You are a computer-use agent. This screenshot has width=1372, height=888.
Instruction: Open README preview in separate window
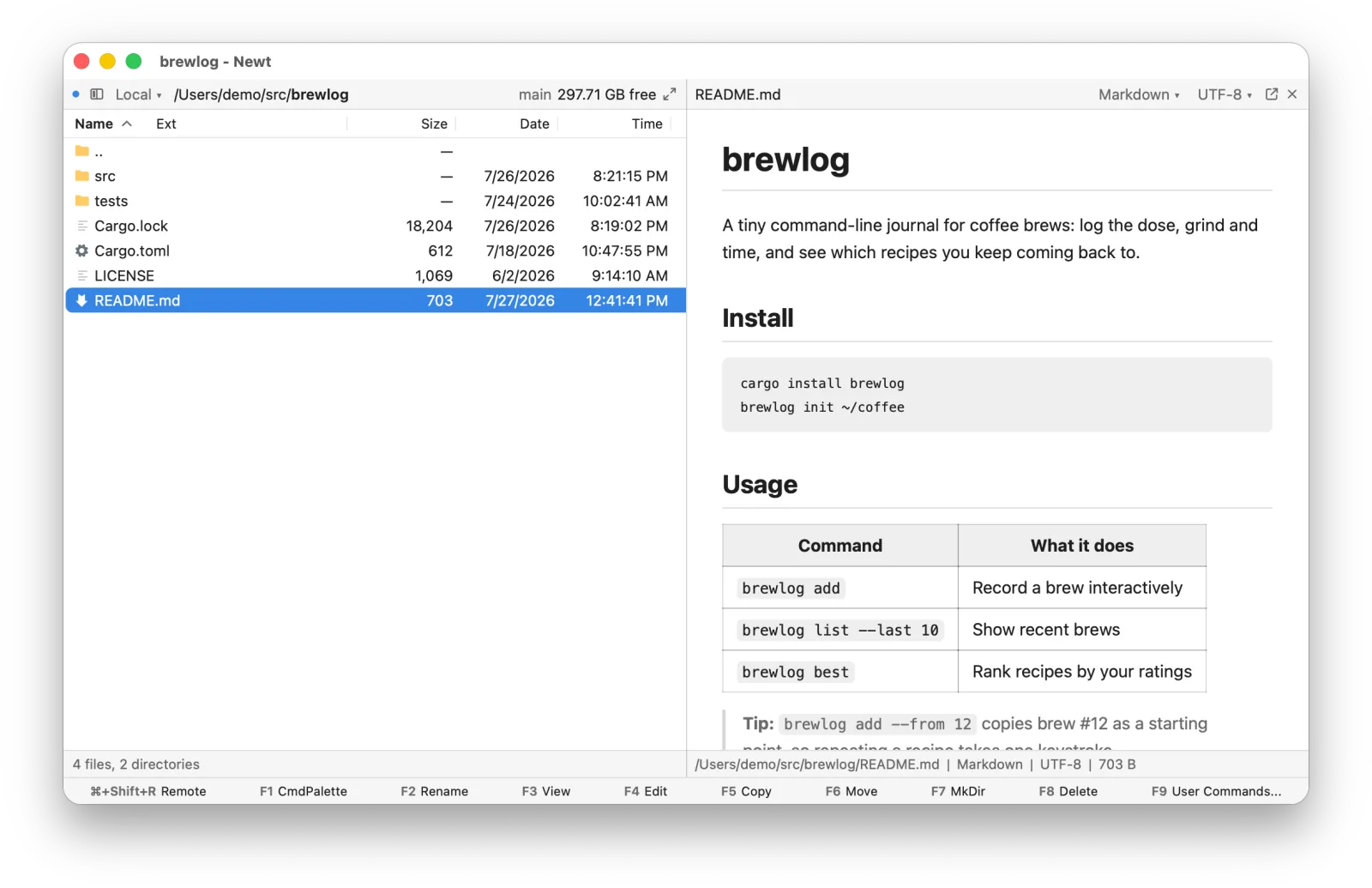(1272, 94)
